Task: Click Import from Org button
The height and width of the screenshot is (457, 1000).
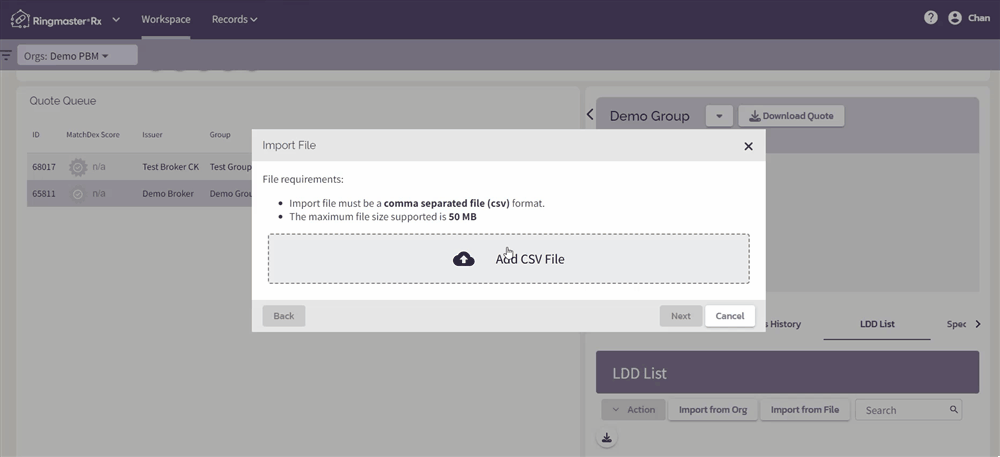Action: pyautogui.click(x=712, y=410)
